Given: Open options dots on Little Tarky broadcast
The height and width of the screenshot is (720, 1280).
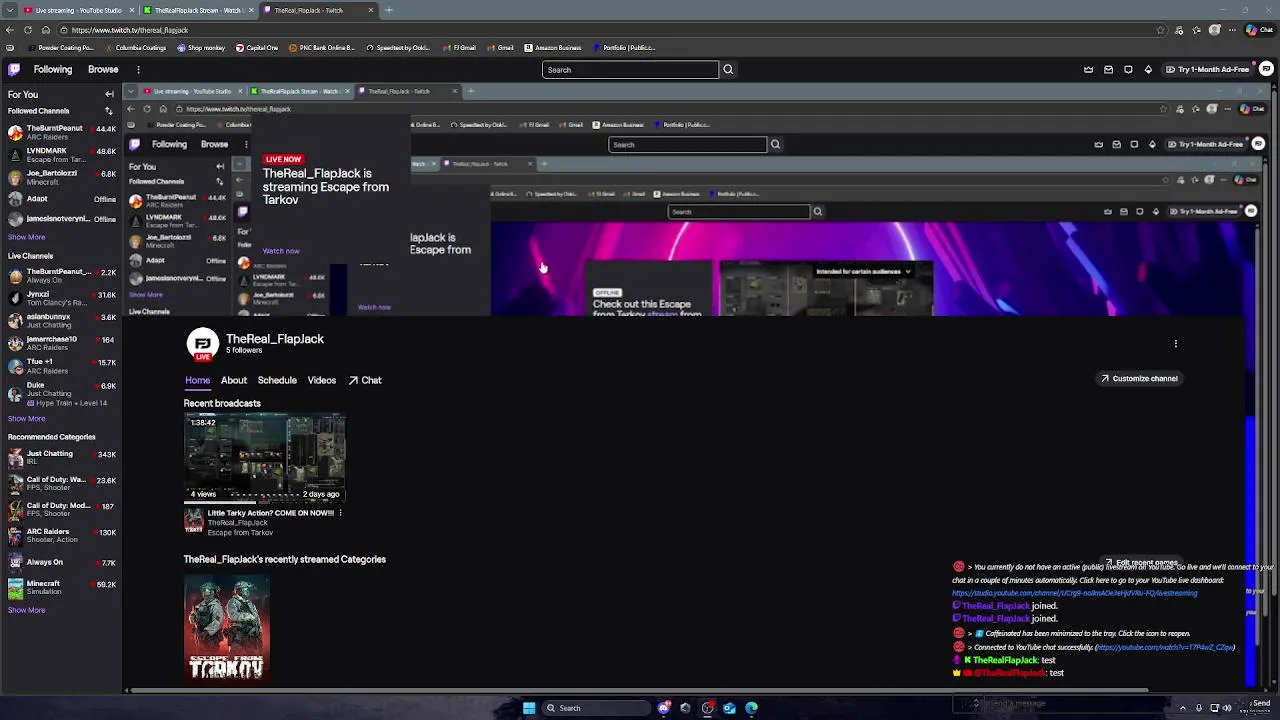Looking at the screenshot, I should 340,513.
